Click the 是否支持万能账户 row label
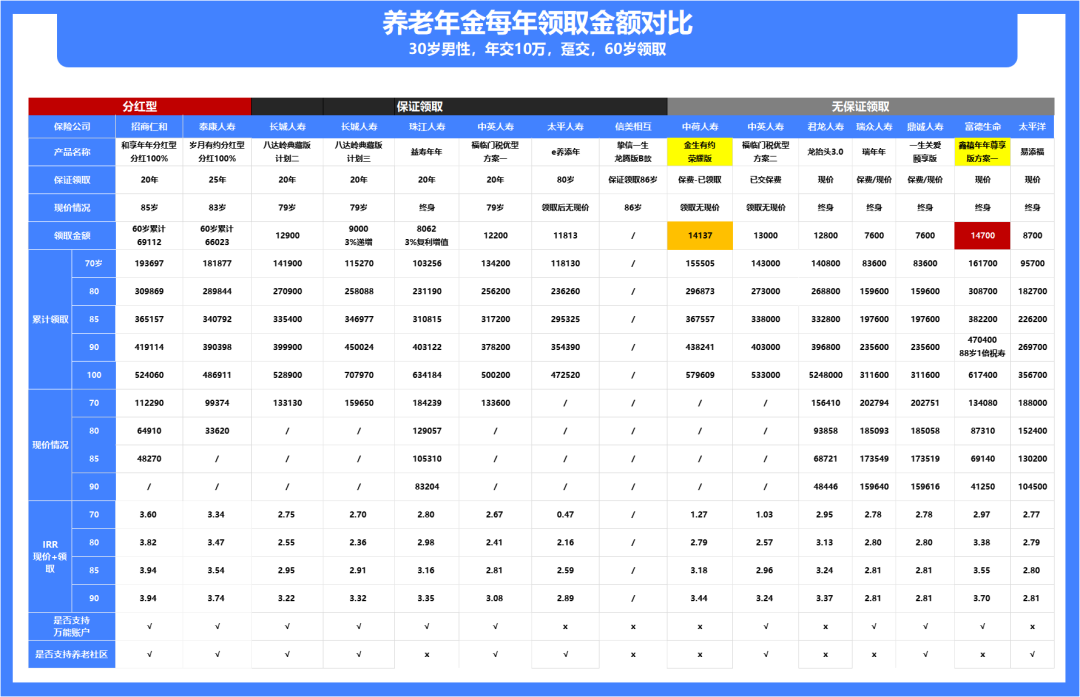1080x697 pixels. [72, 626]
